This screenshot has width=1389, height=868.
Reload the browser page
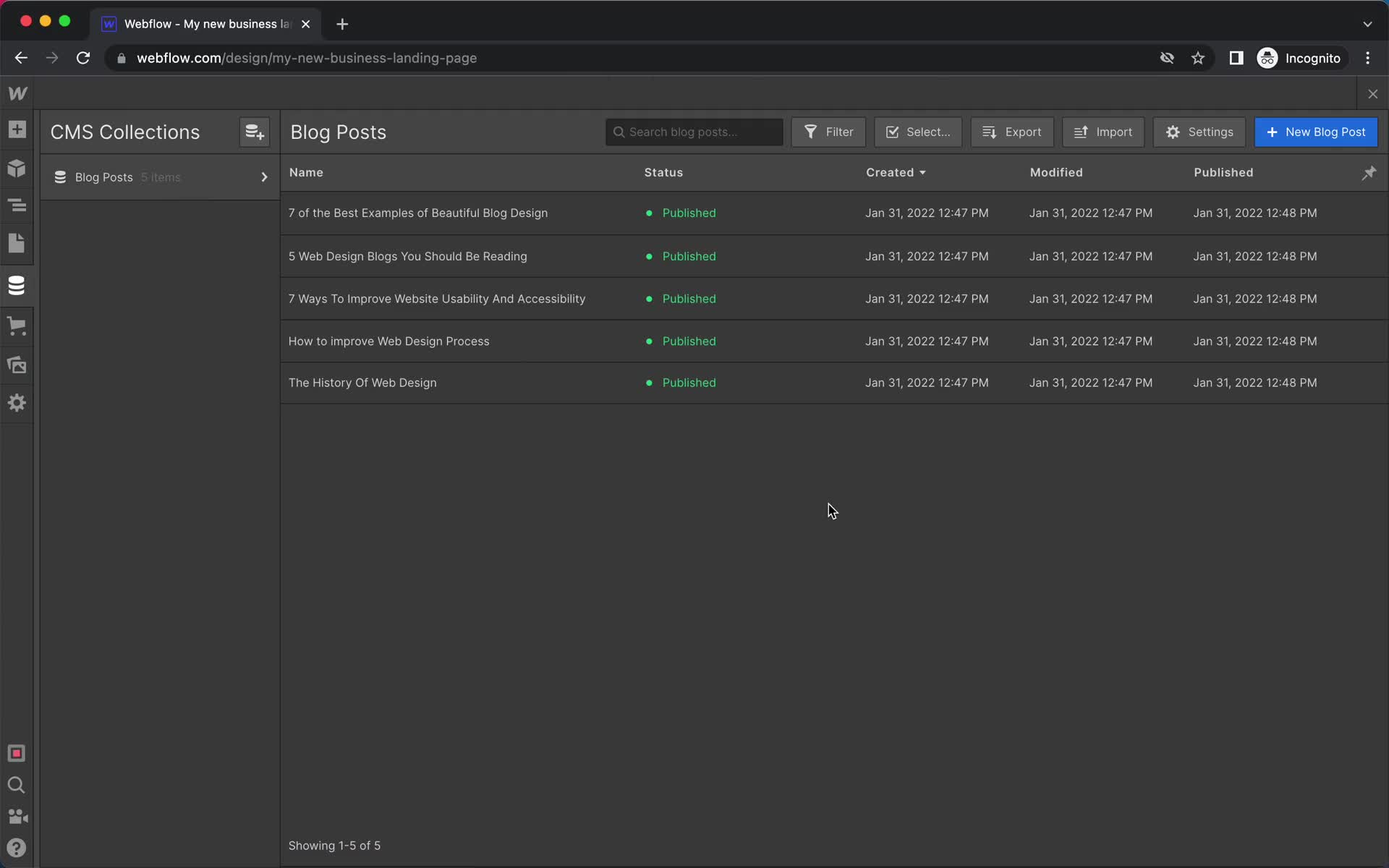pyautogui.click(x=83, y=58)
